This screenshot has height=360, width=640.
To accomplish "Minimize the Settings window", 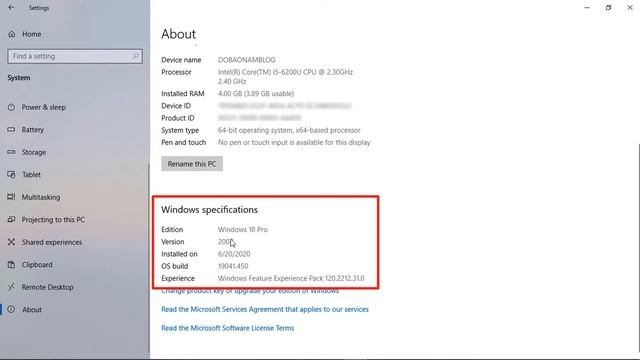I will tap(587, 7).
